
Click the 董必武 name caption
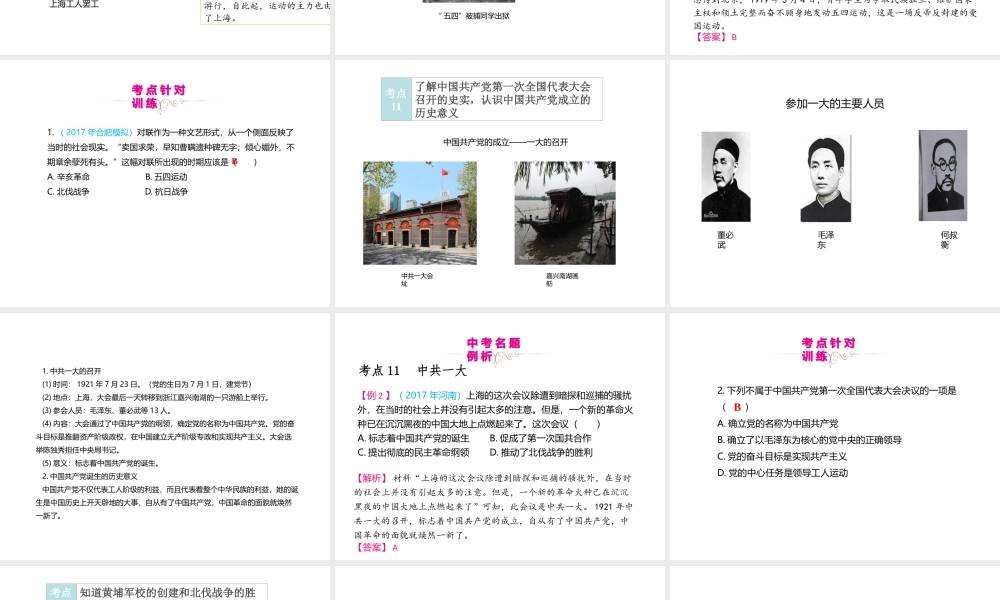(725, 240)
